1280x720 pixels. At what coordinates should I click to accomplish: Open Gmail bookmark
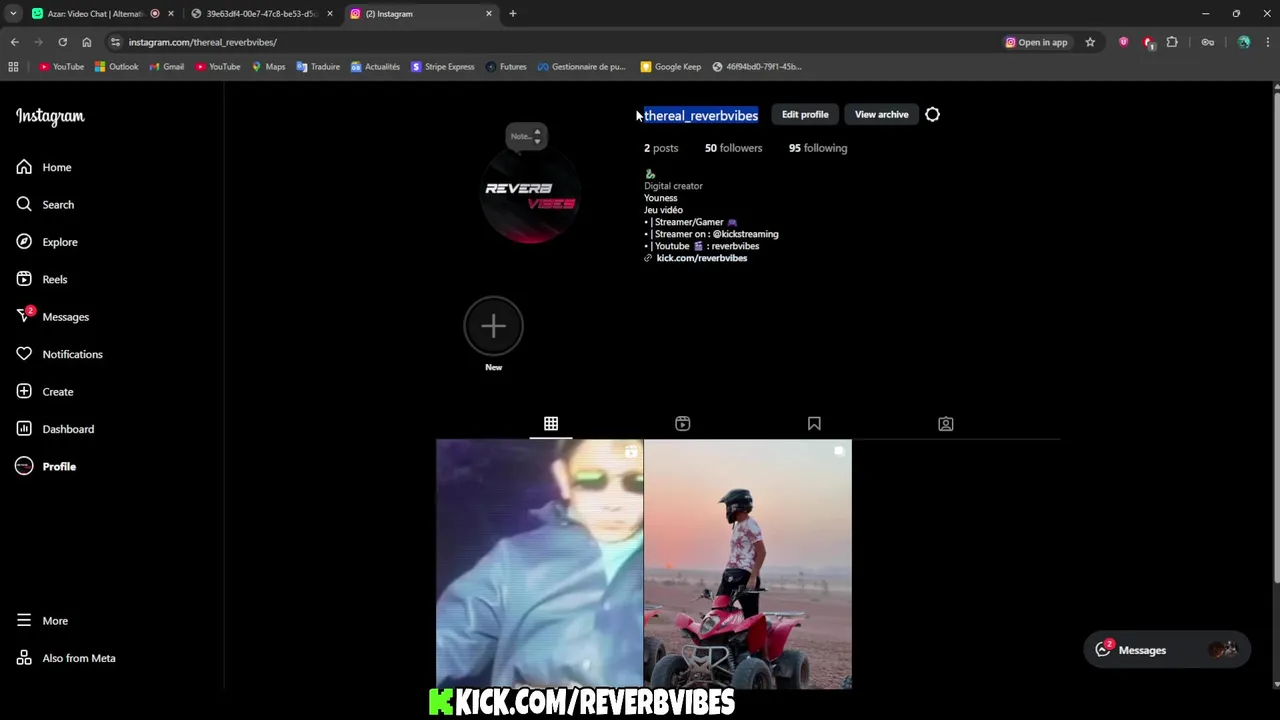click(x=166, y=67)
